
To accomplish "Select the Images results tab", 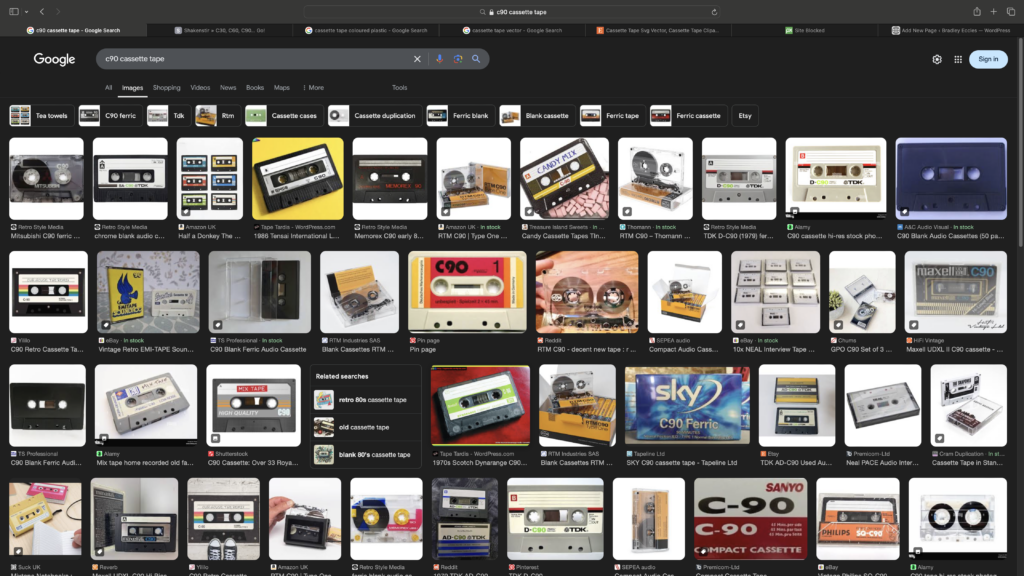I will tap(132, 88).
